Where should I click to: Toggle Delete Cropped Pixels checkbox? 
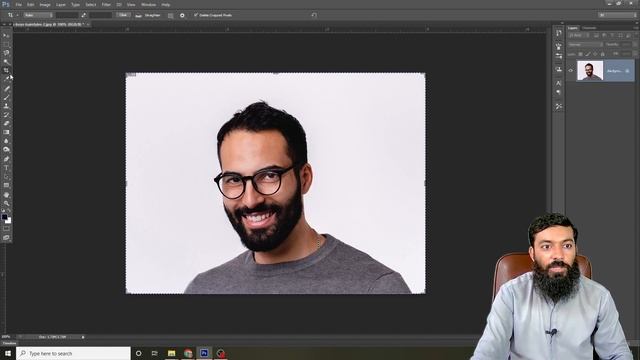[196, 15]
